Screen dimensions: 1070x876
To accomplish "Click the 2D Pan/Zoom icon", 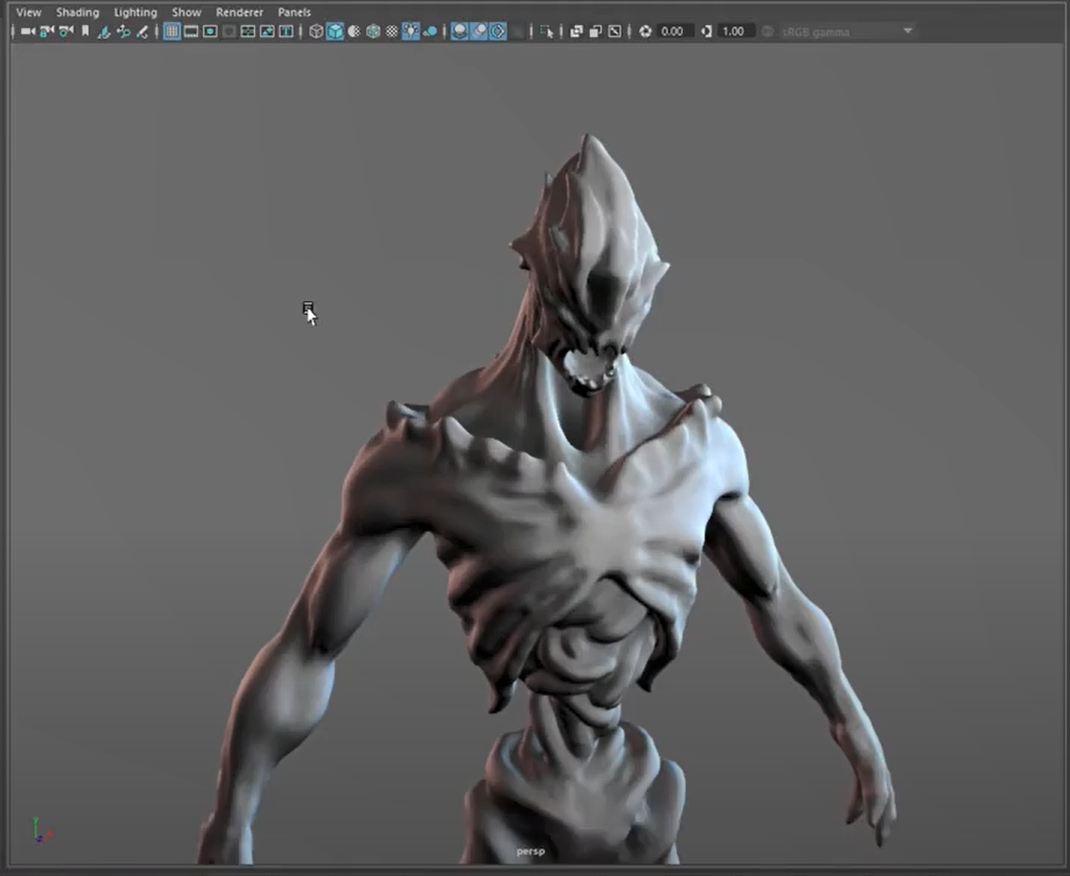I will click(123, 32).
